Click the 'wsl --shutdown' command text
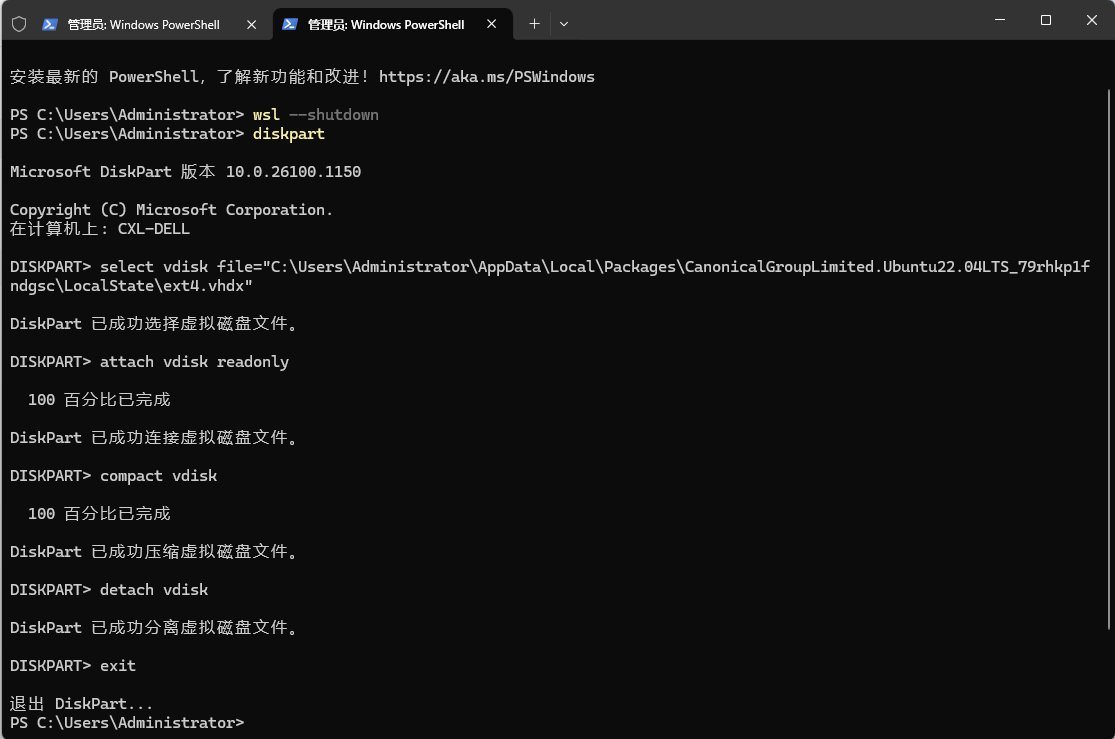Image resolution: width=1115 pixels, height=739 pixels. [x=316, y=115]
